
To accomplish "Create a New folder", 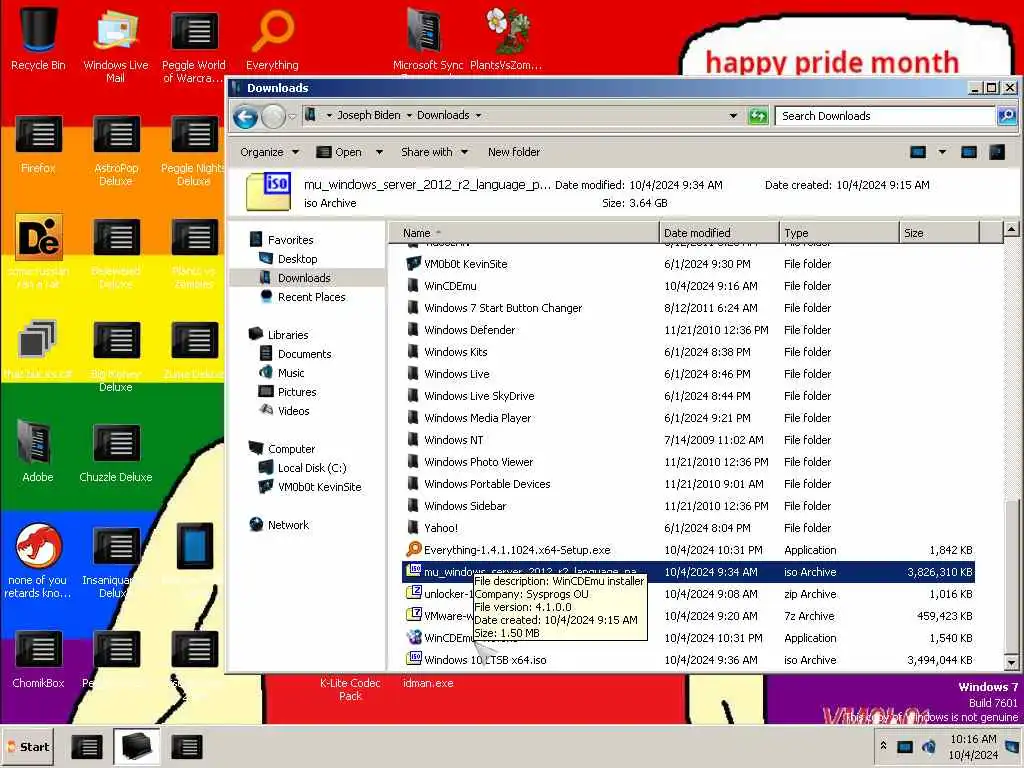I will [x=514, y=152].
